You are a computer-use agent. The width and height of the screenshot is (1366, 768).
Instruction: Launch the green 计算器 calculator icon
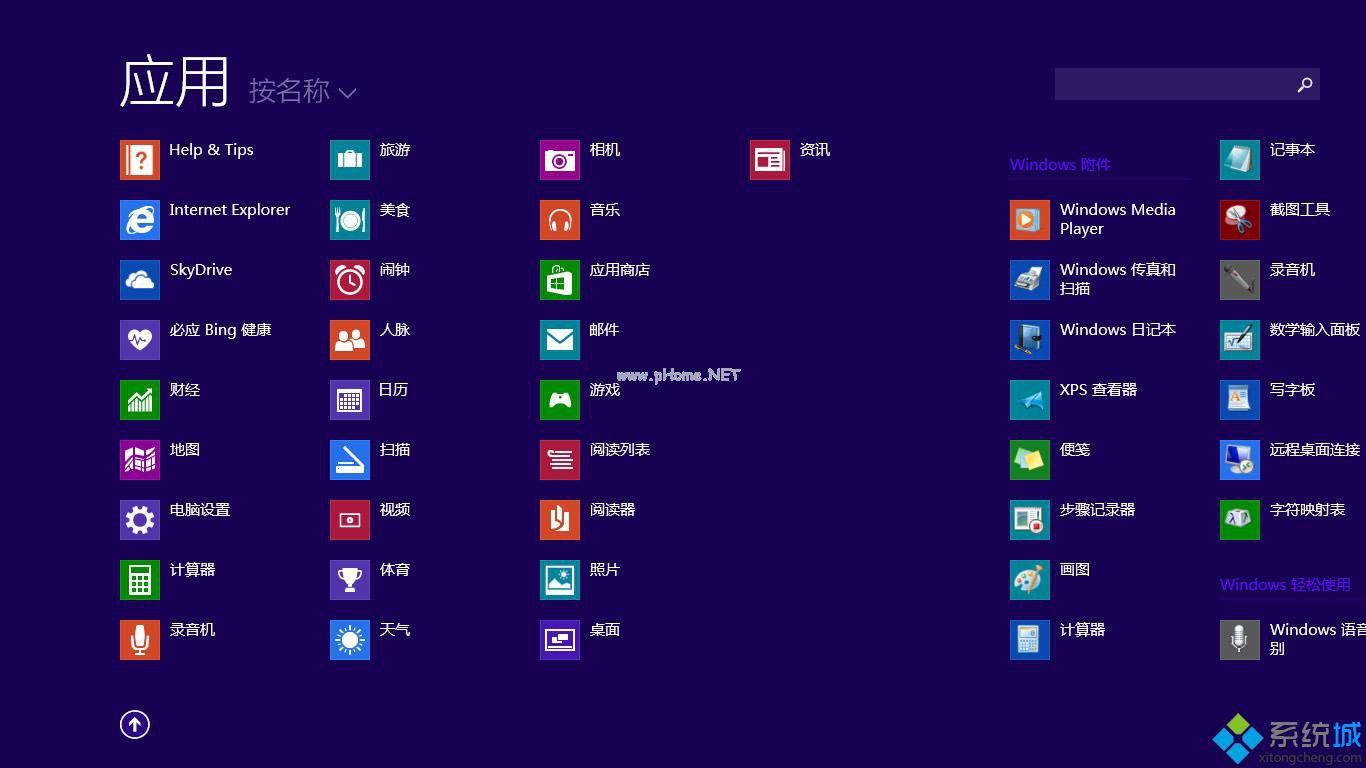point(140,580)
